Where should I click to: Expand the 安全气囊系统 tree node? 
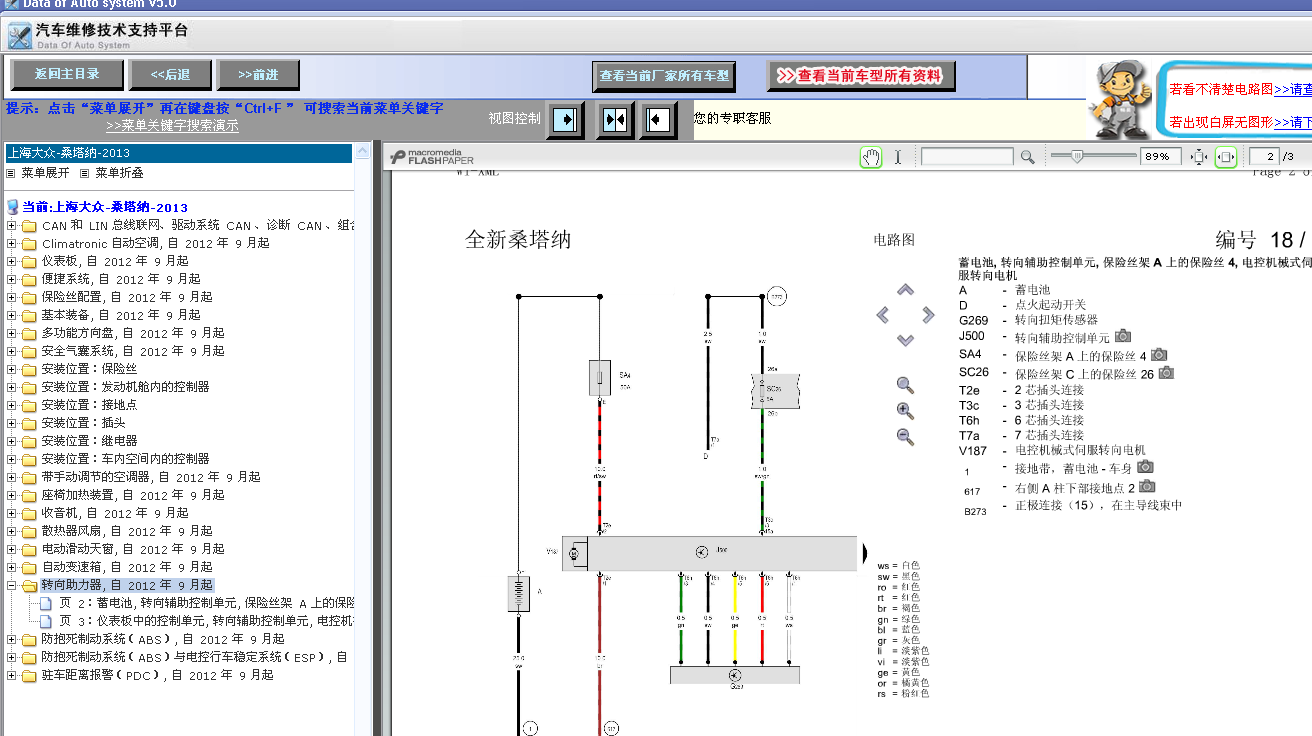(12, 351)
